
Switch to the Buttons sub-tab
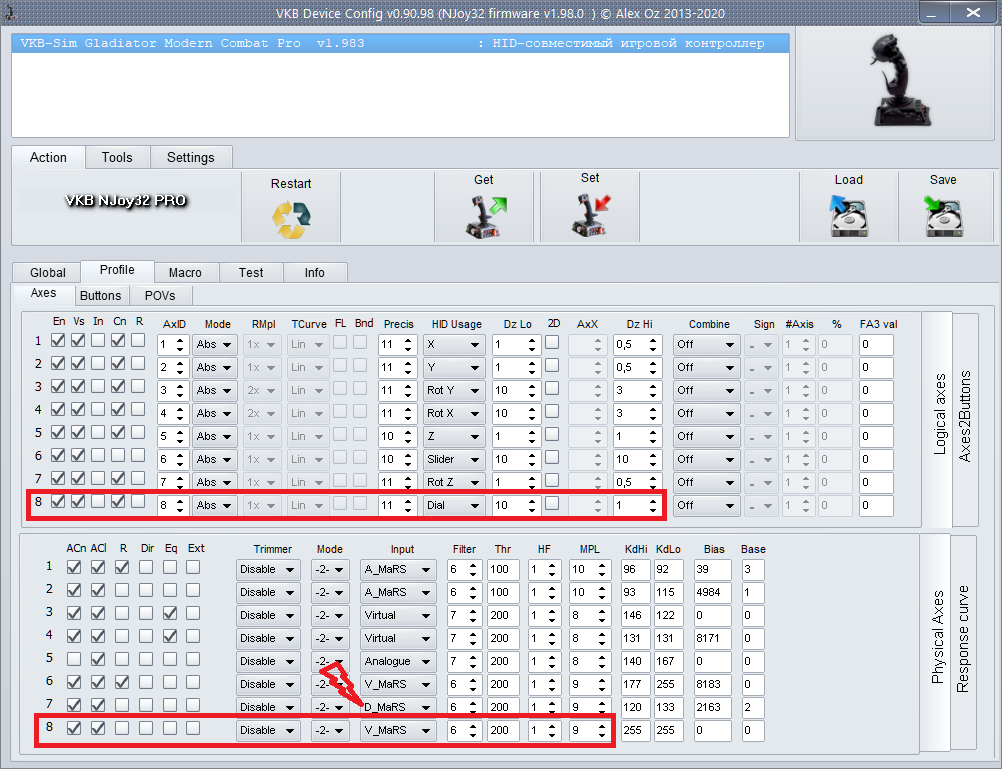pos(100,295)
